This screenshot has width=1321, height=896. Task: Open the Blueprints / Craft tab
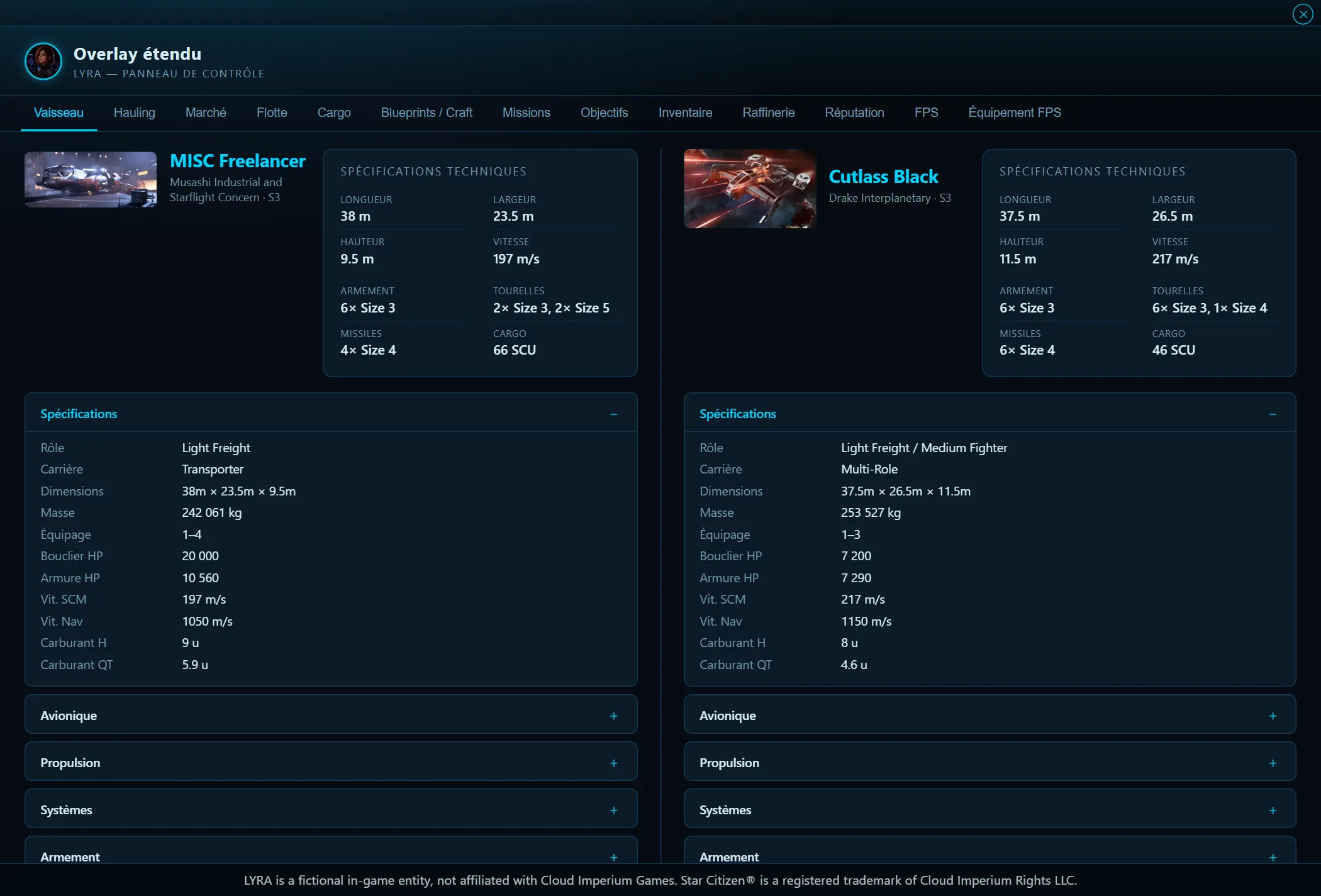pyautogui.click(x=426, y=113)
